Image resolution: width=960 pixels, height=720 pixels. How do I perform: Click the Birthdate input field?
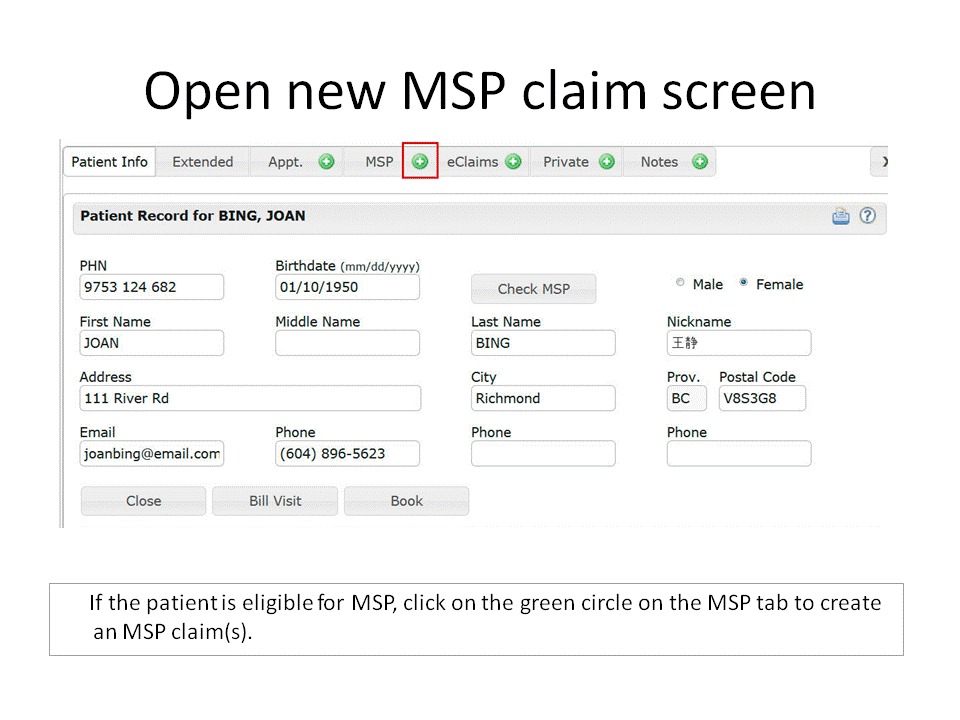[x=347, y=287]
